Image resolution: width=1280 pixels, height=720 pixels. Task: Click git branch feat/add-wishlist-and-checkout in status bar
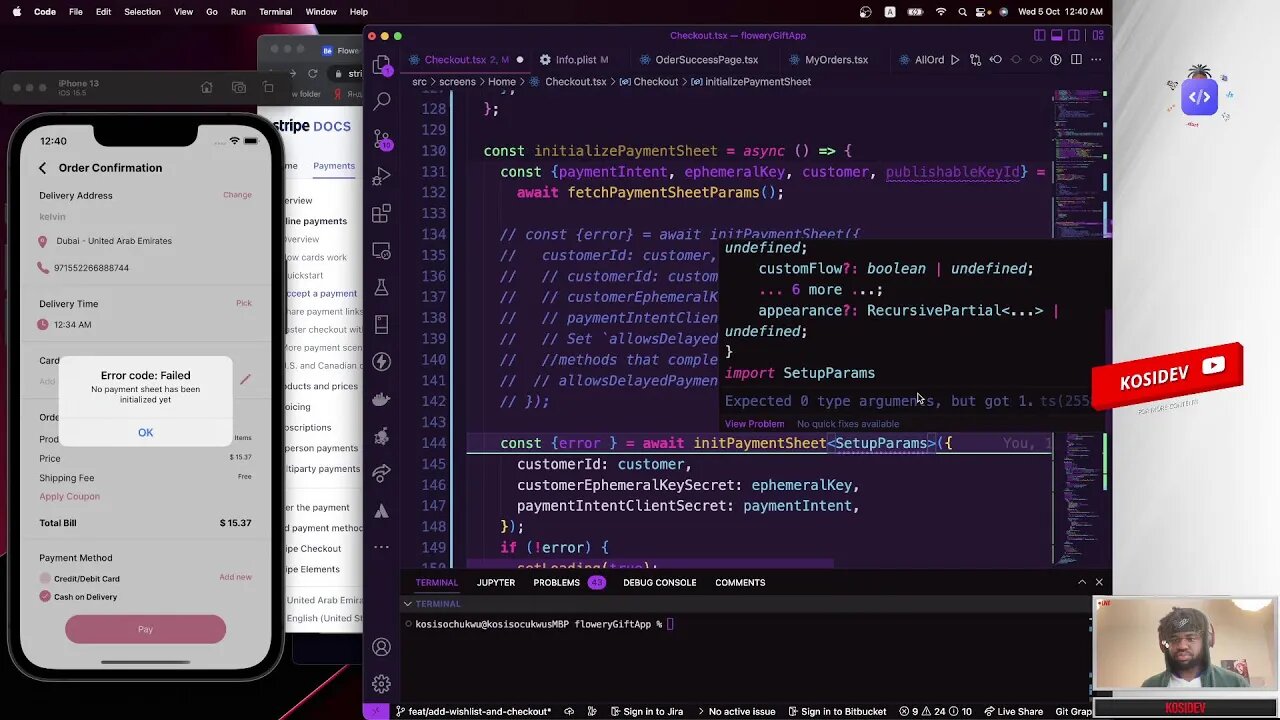[473, 711]
